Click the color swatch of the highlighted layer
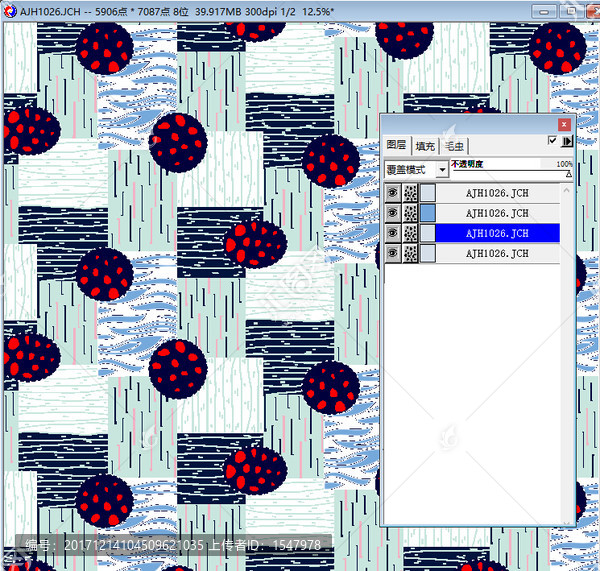 tap(428, 233)
